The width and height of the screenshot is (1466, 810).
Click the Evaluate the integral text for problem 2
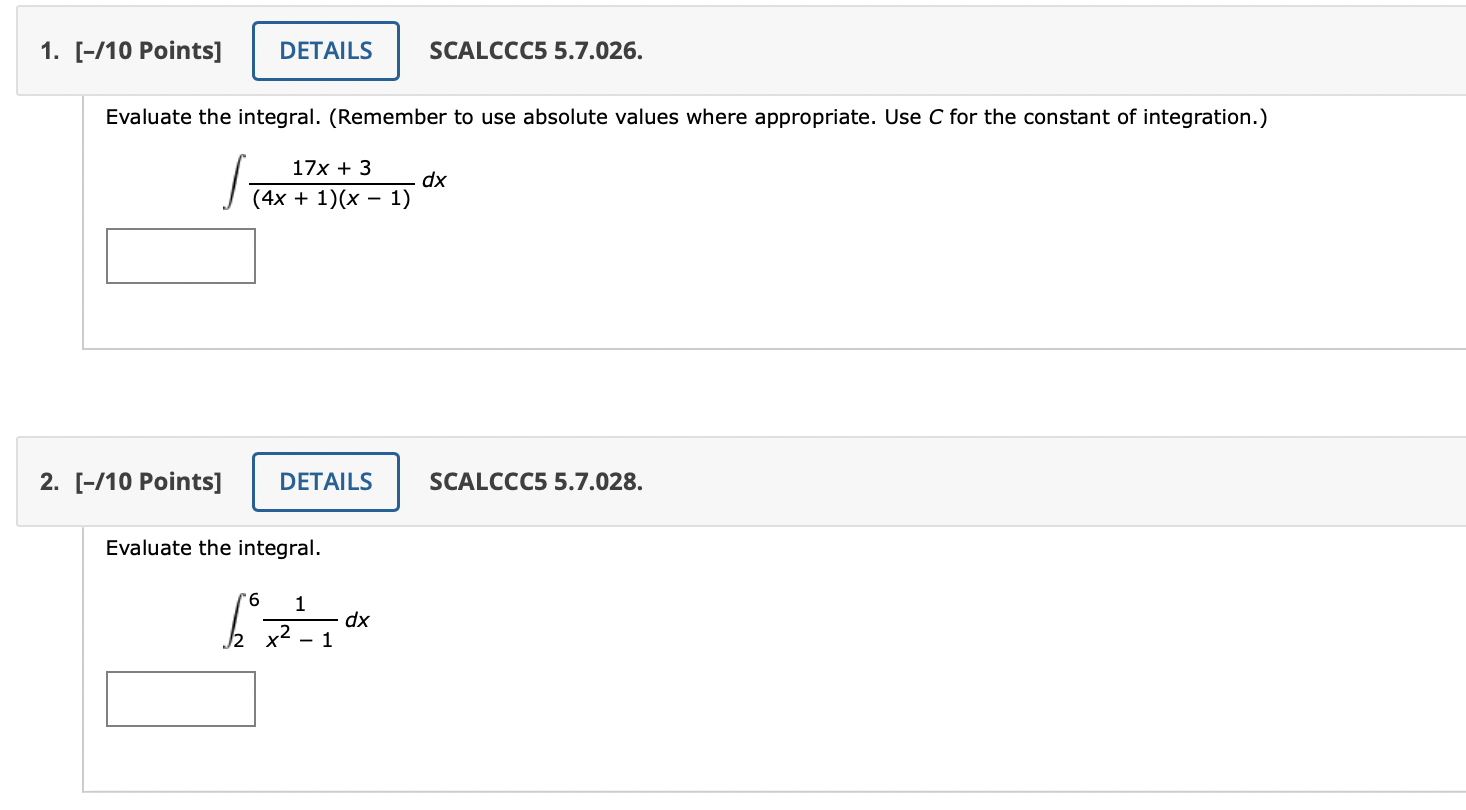(179, 548)
